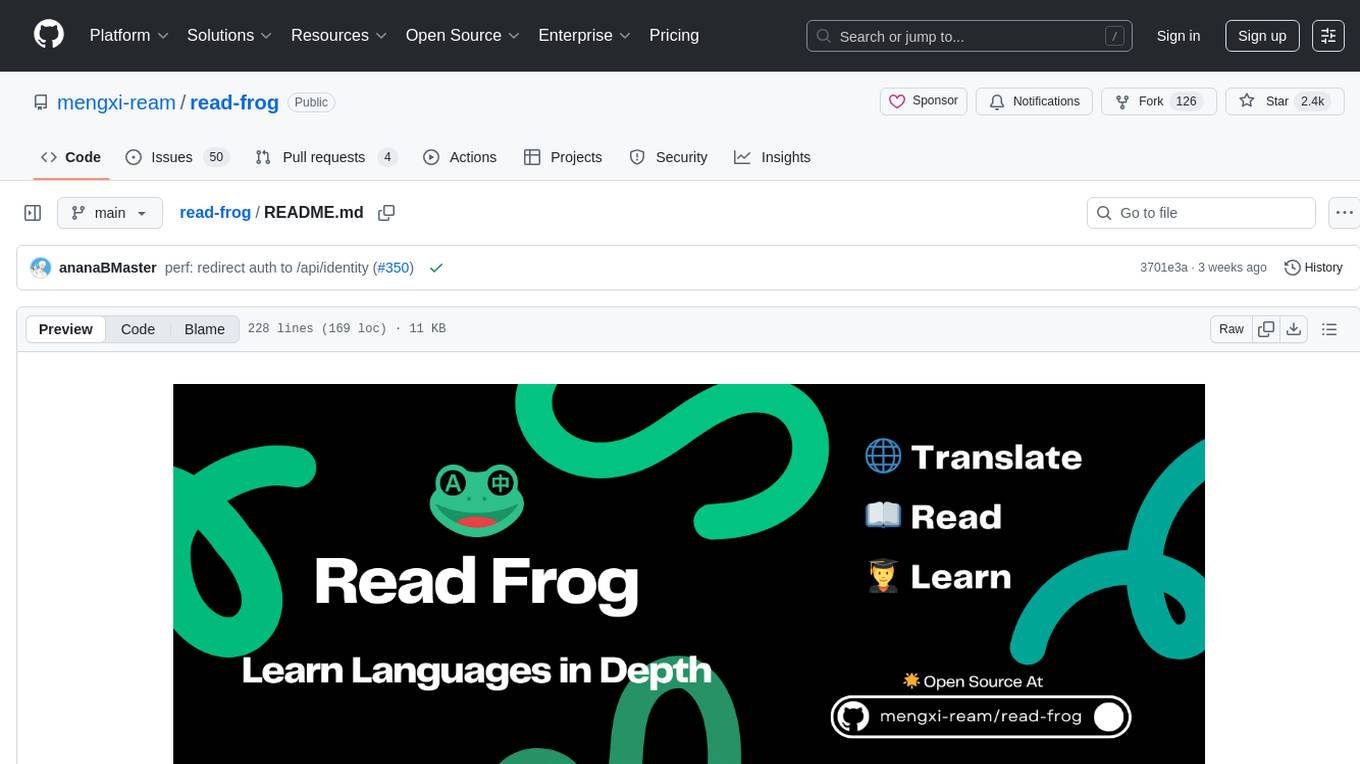Image resolution: width=1360 pixels, height=764 pixels.
Task: Open the read-frog repository title link
Action: point(234,102)
